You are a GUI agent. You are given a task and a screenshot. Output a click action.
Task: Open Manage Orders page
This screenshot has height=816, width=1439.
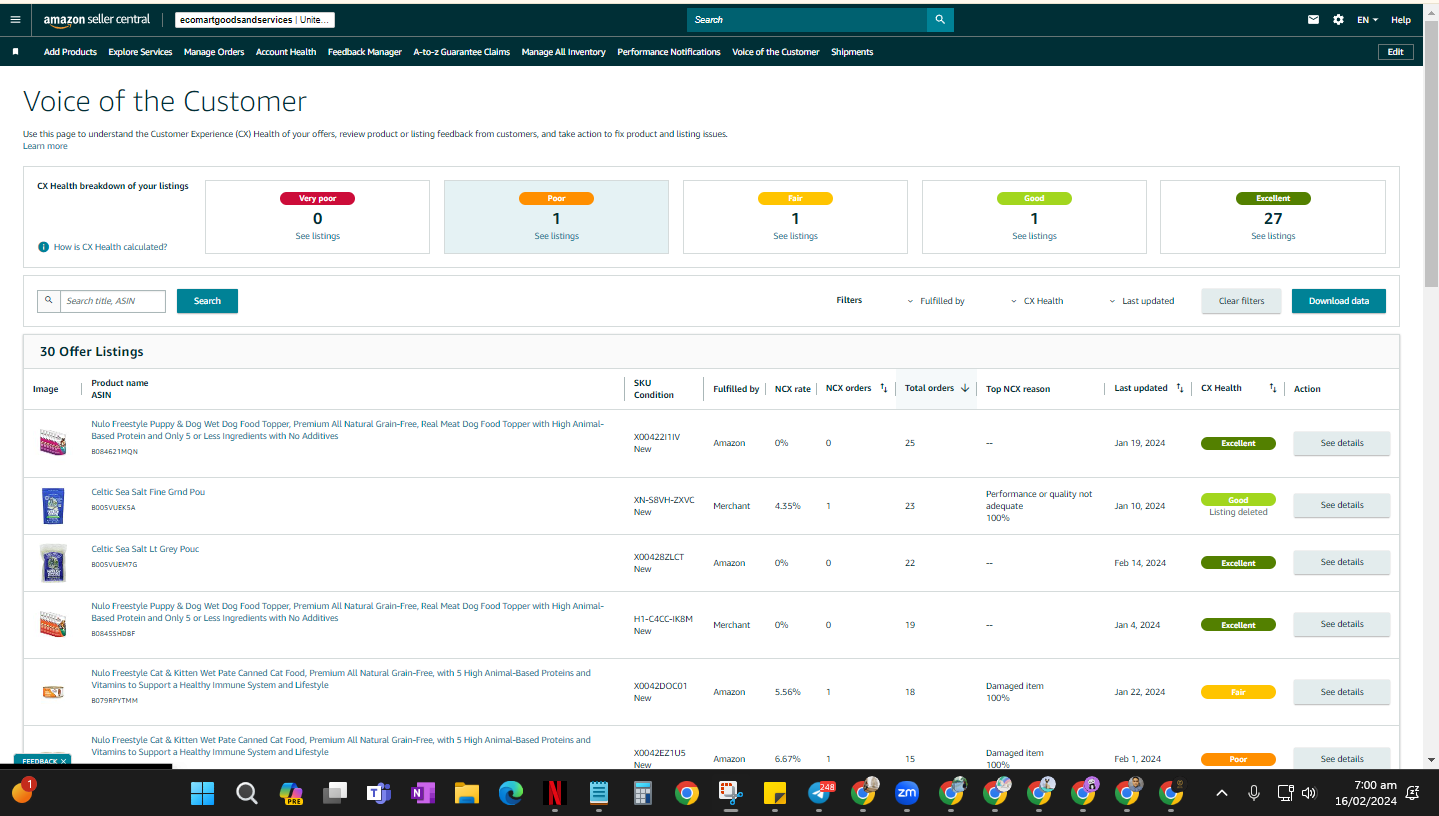(214, 52)
